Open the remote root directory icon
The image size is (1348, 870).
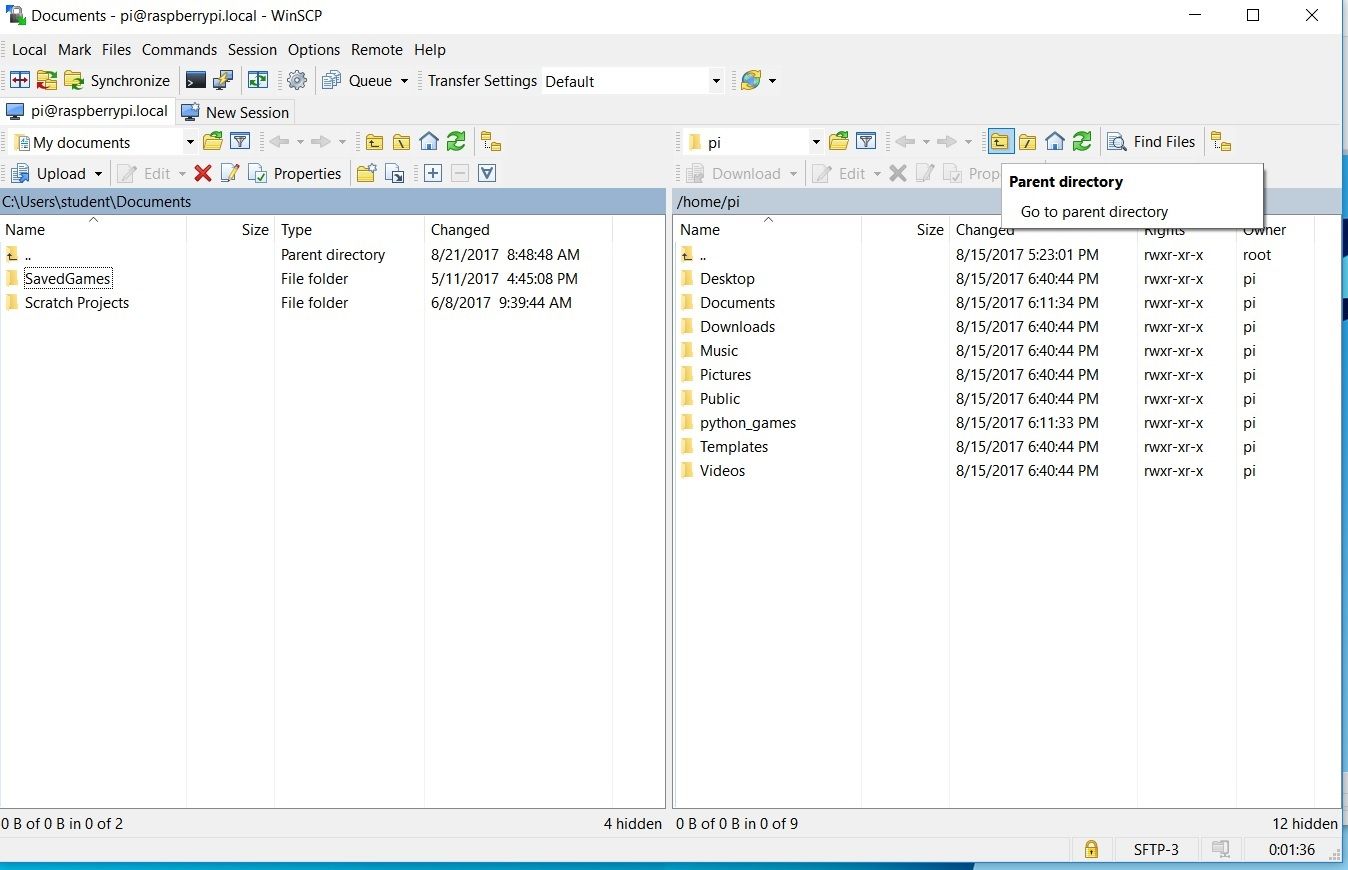click(x=1027, y=141)
